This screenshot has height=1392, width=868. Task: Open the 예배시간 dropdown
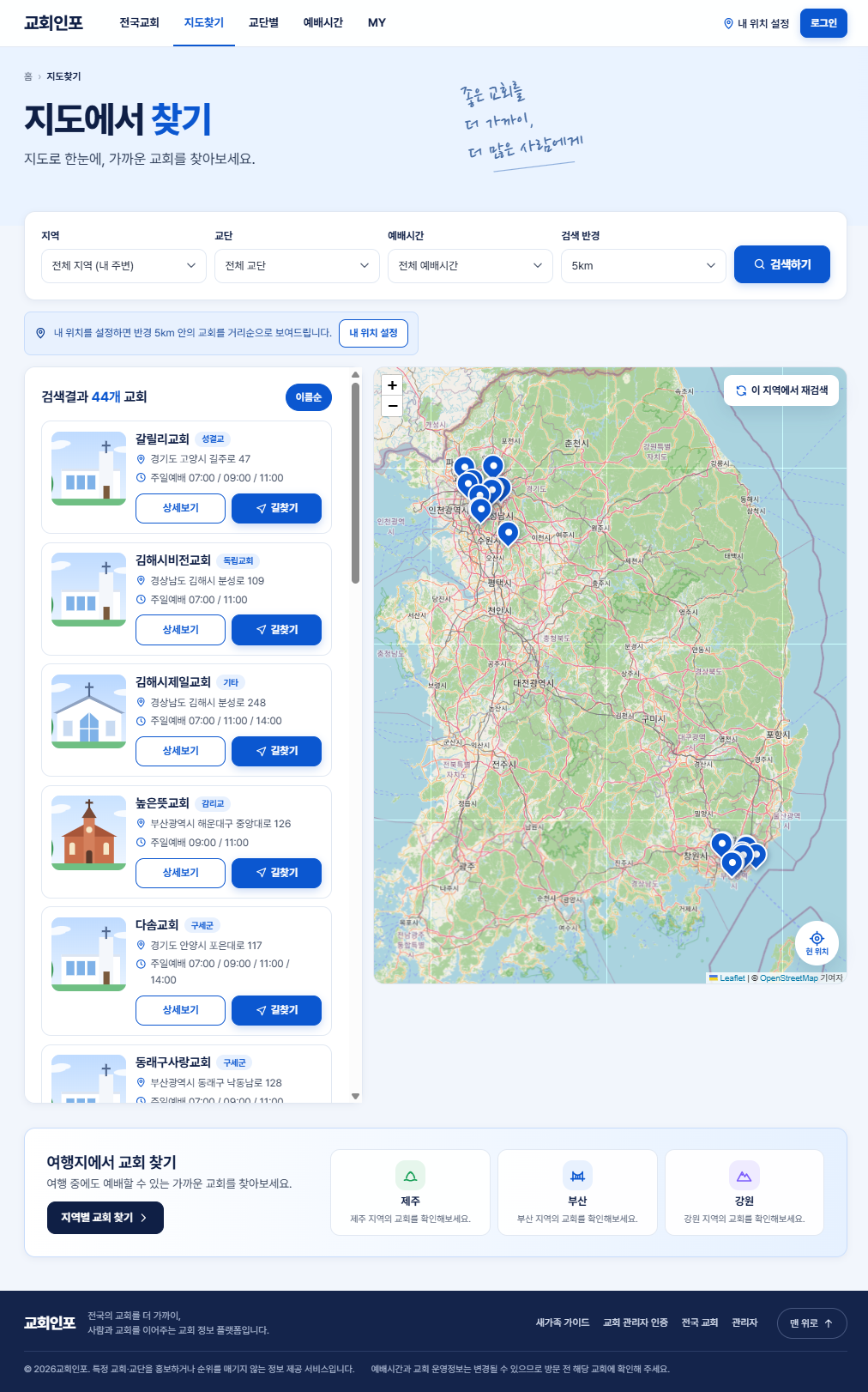point(470,266)
